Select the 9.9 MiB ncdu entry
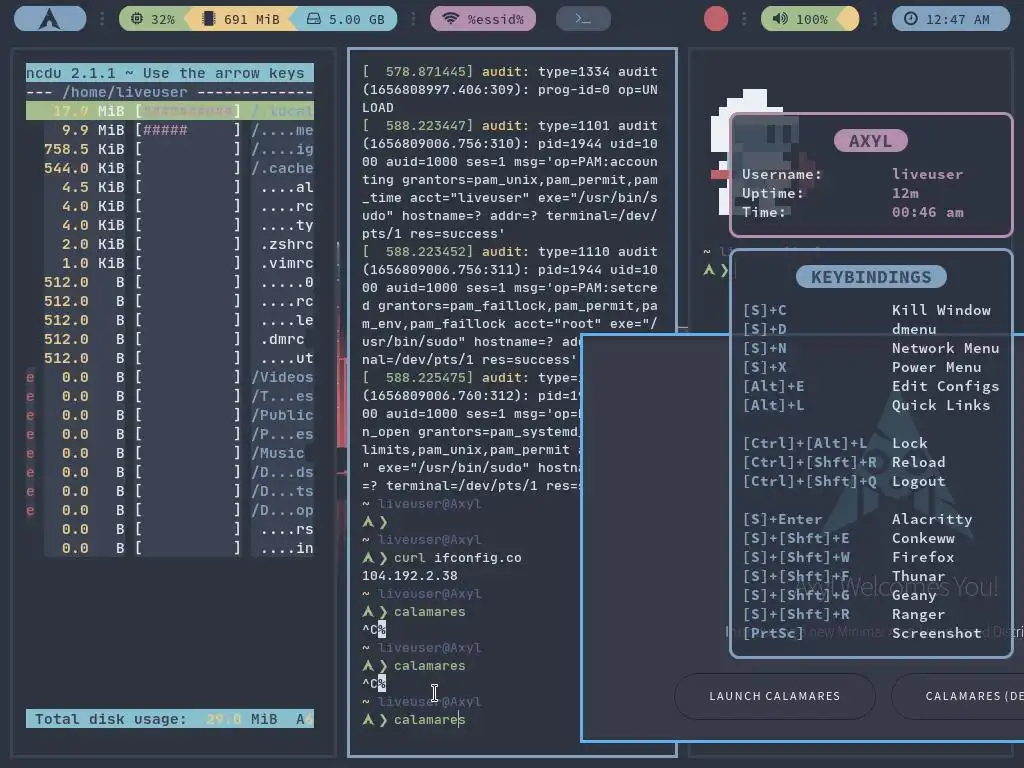The width and height of the screenshot is (1024, 768). point(170,130)
